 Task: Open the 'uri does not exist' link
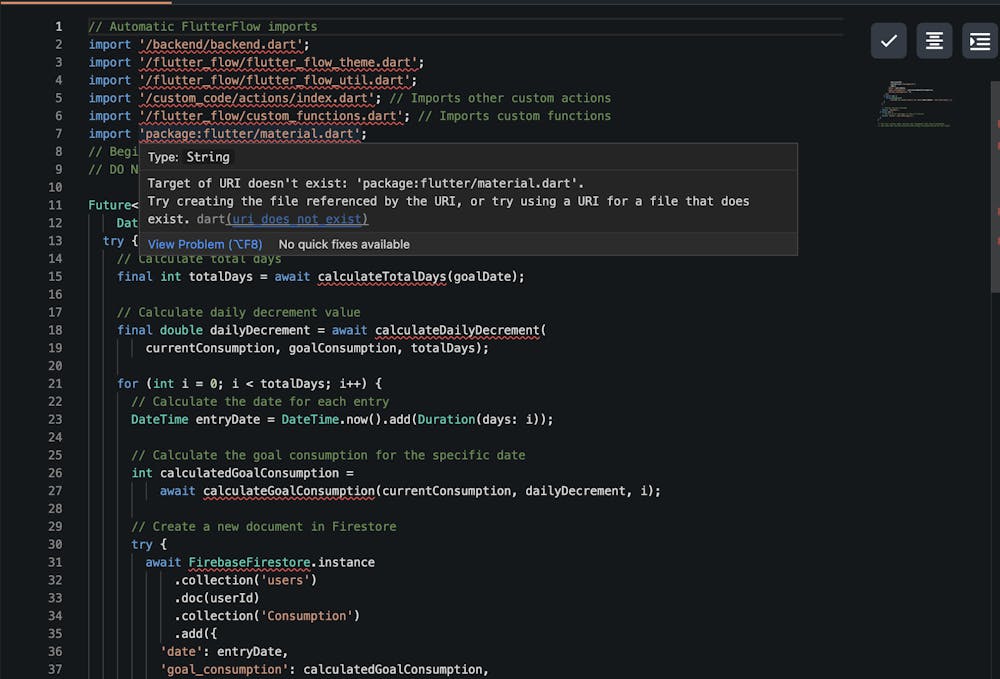(297, 219)
